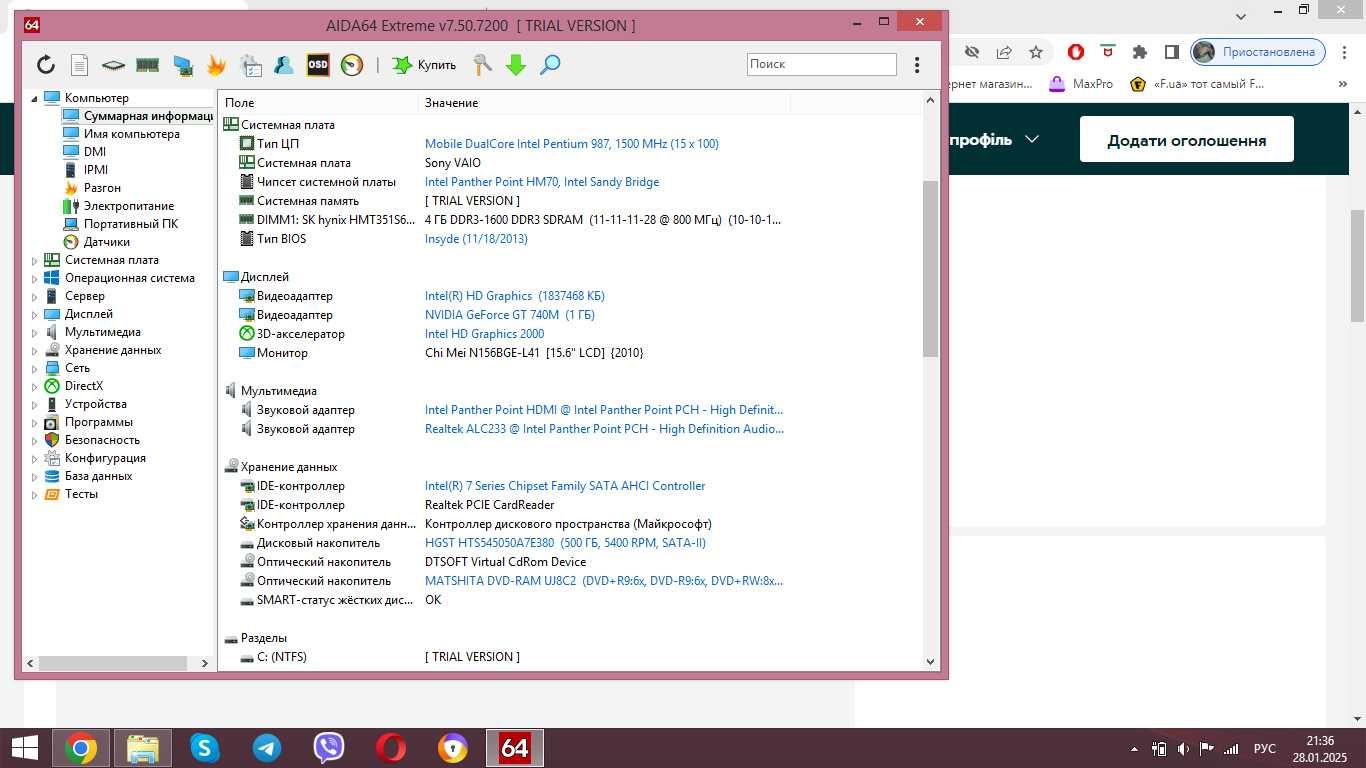Click the browser bookmark star icon
The image size is (1366, 768).
[x=1036, y=52]
